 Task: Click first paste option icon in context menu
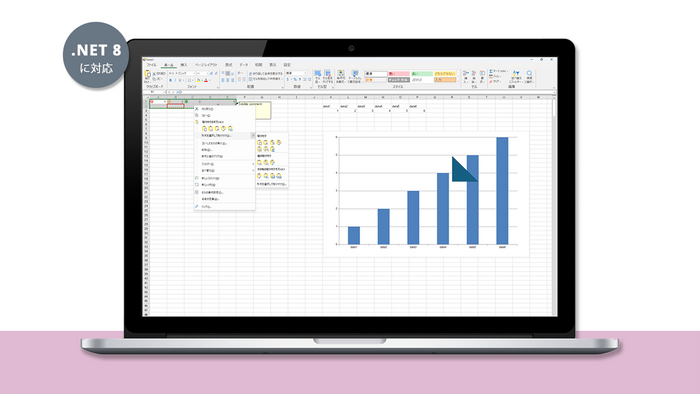coord(204,129)
